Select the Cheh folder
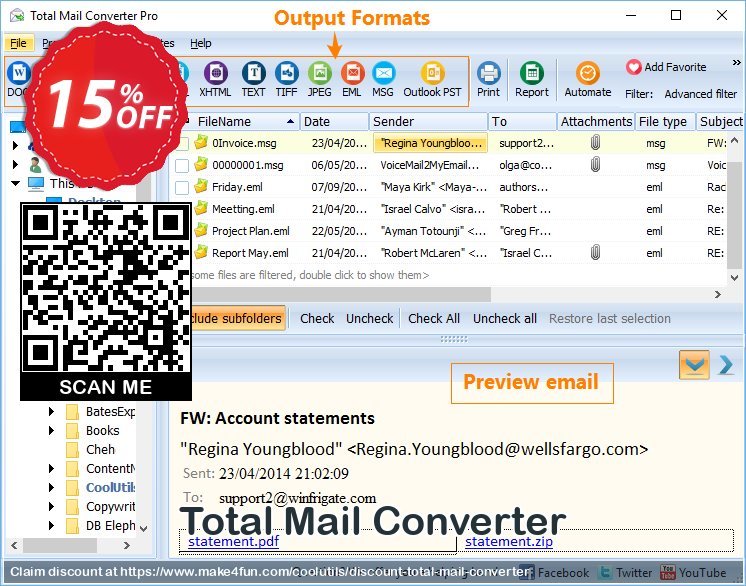The image size is (746, 586). [x=100, y=449]
